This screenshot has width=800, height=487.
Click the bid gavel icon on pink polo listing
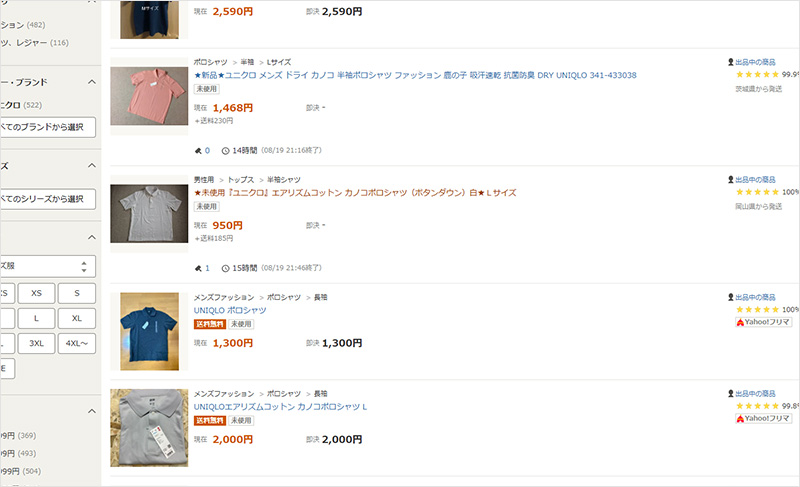[x=198, y=150]
